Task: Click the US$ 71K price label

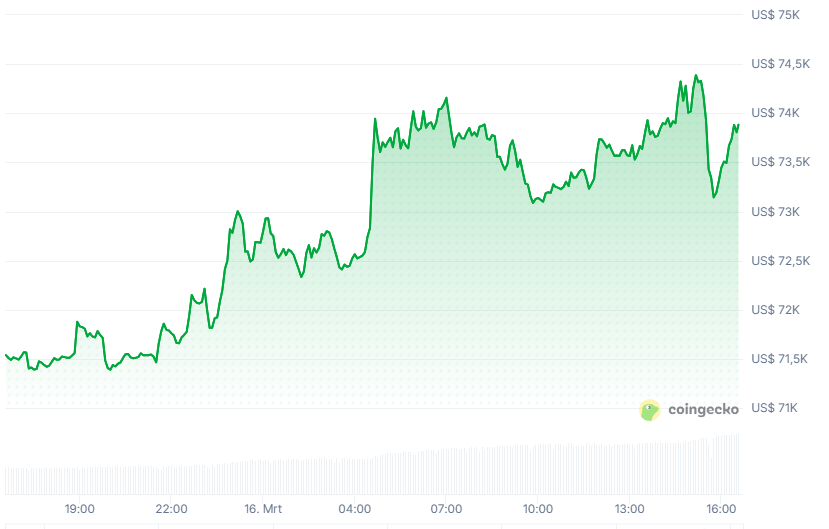Action: [776, 408]
